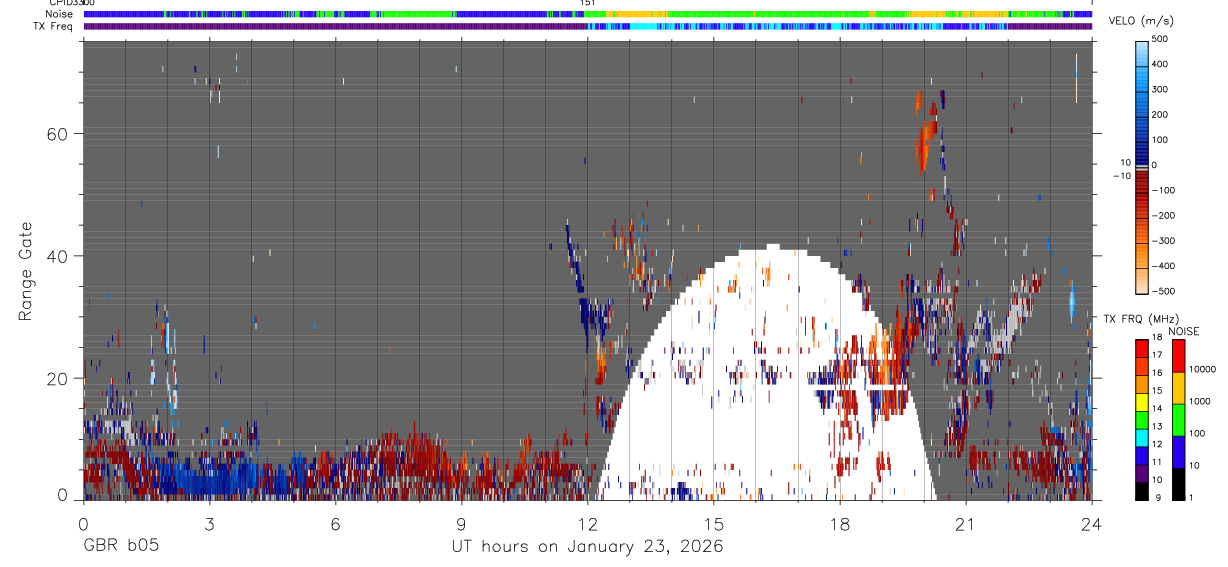Click the '-10' label left of the velocity bar

tap(1121, 176)
